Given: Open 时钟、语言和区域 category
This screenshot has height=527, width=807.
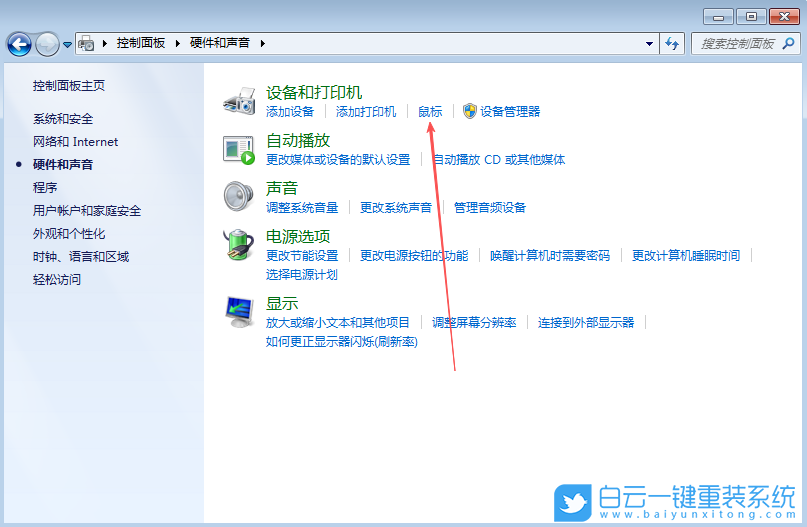Looking at the screenshot, I should pyautogui.click(x=81, y=256).
